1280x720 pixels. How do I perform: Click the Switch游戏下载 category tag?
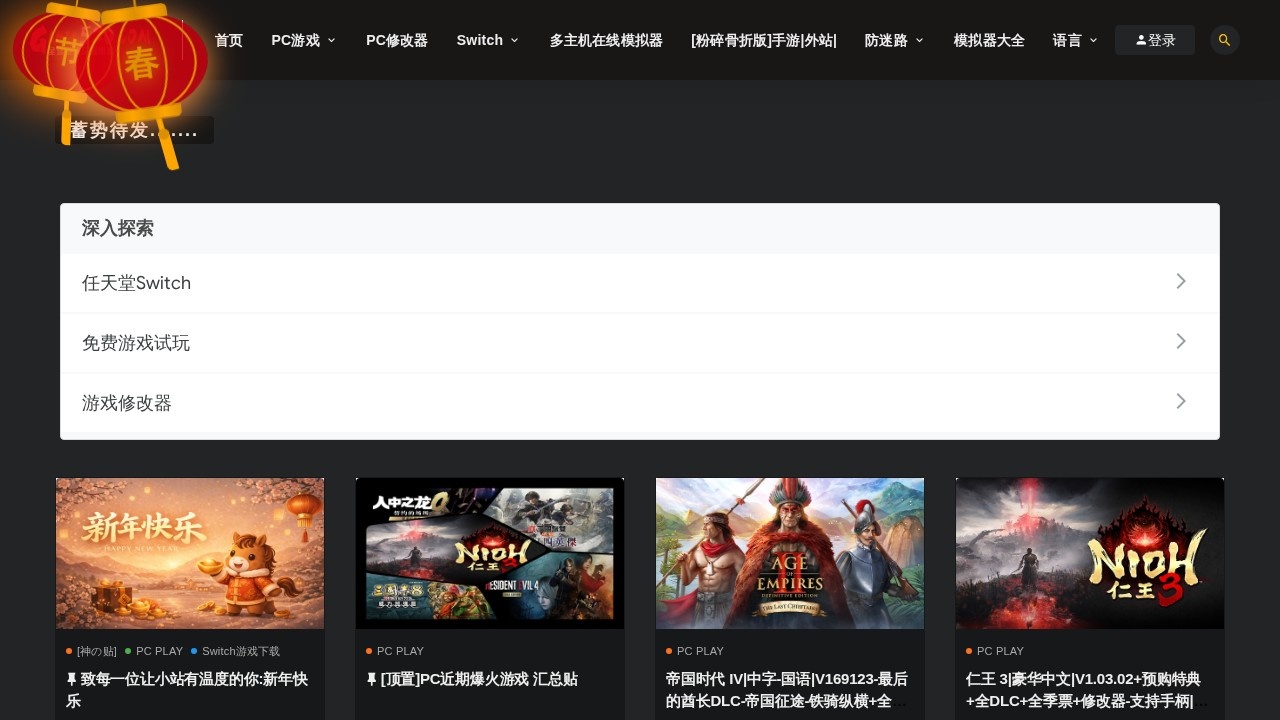click(x=240, y=651)
